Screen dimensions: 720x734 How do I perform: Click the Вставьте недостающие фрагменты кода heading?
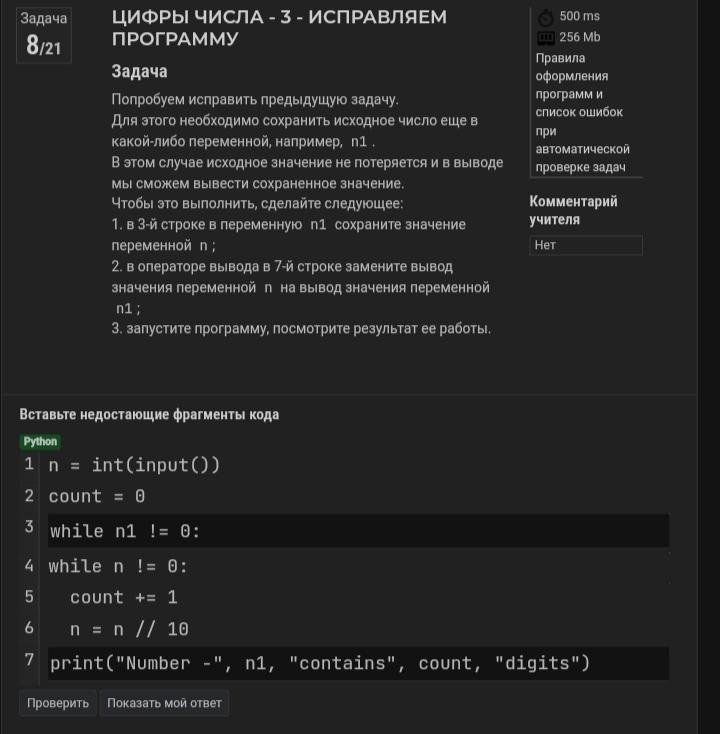149,414
